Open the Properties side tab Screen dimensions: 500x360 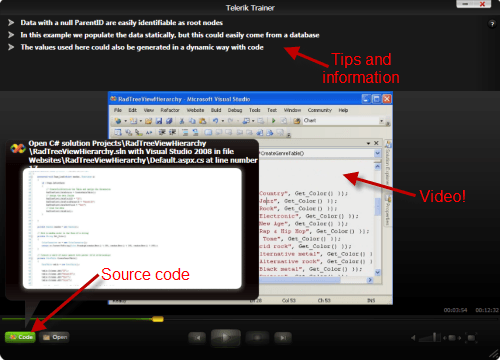tap(388, 210)
